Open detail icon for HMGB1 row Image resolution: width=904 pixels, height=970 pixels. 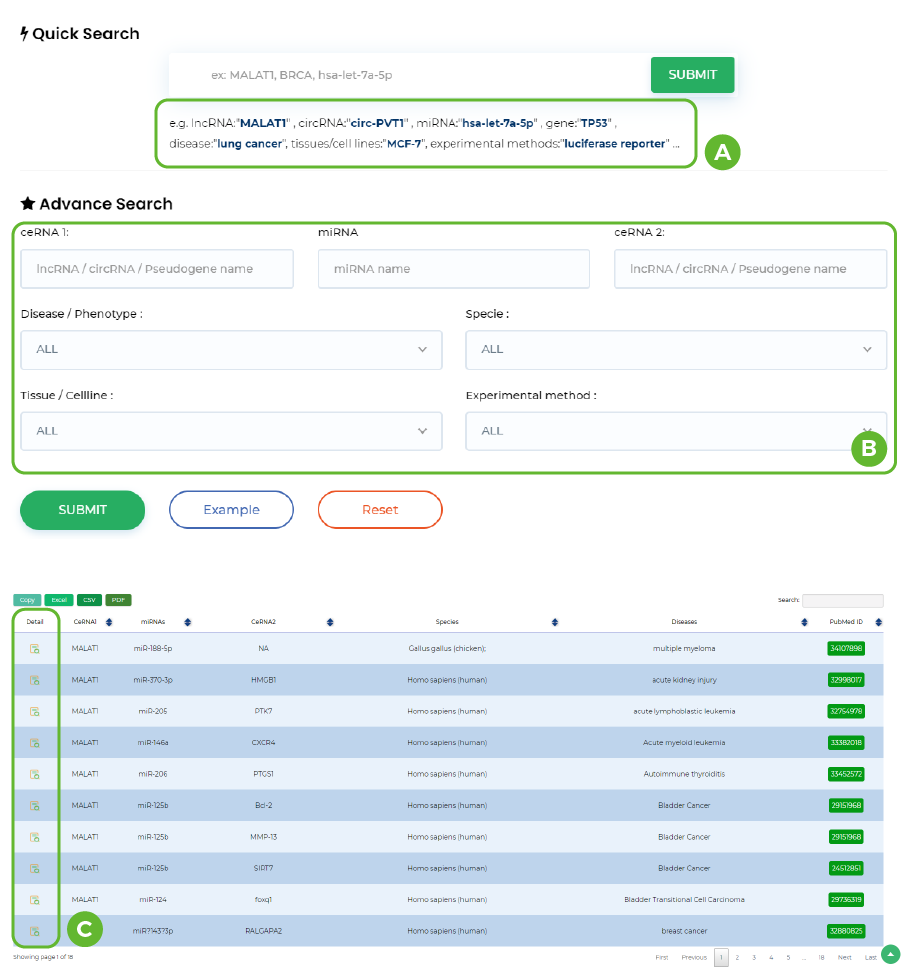click(34, 680)
